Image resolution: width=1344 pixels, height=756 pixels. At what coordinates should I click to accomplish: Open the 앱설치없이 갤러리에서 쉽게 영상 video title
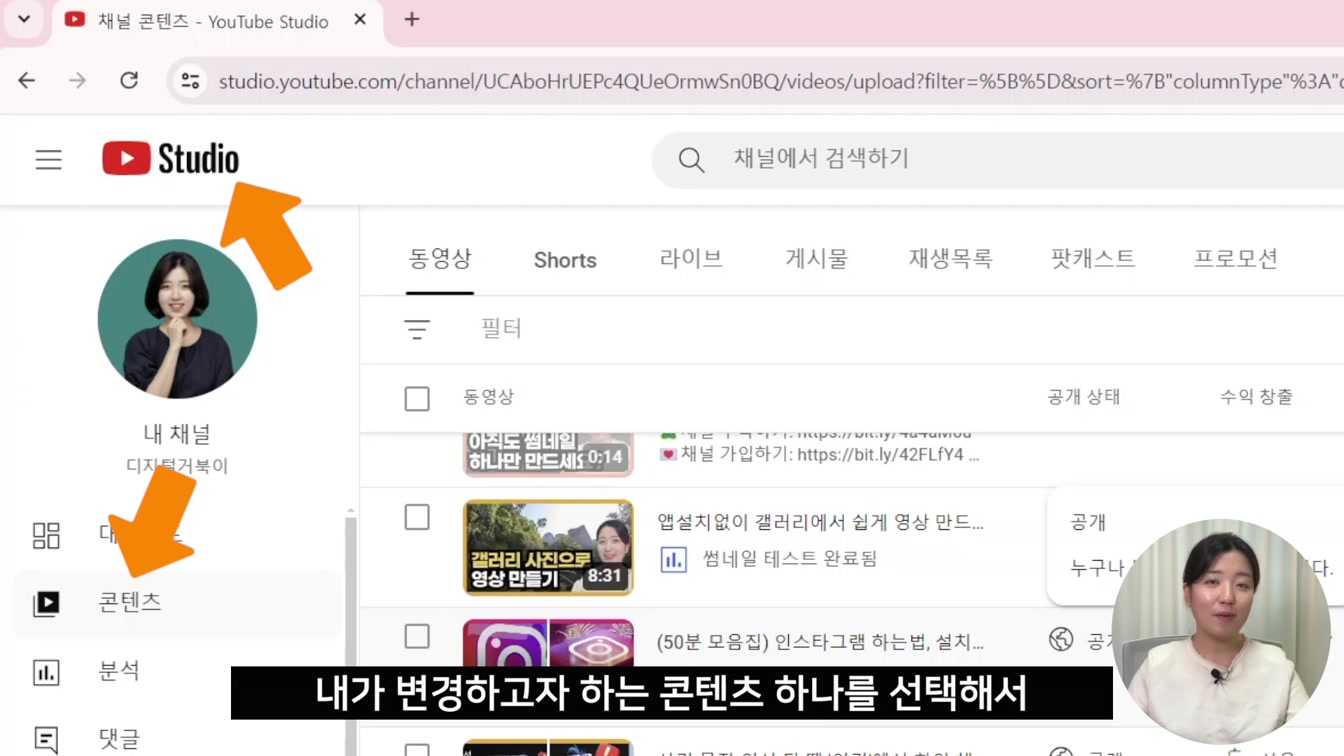click(820, 522)
